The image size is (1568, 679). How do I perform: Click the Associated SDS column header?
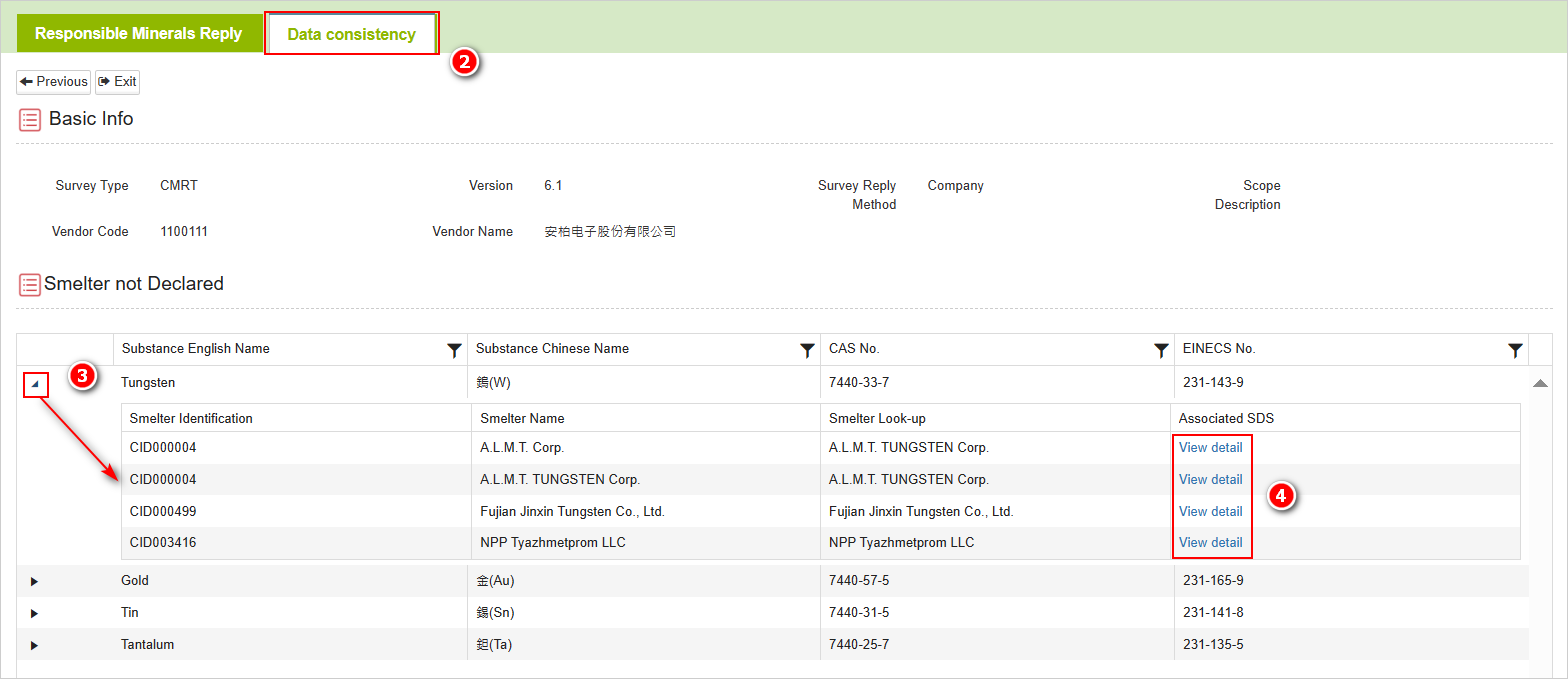pos(1226,419)
